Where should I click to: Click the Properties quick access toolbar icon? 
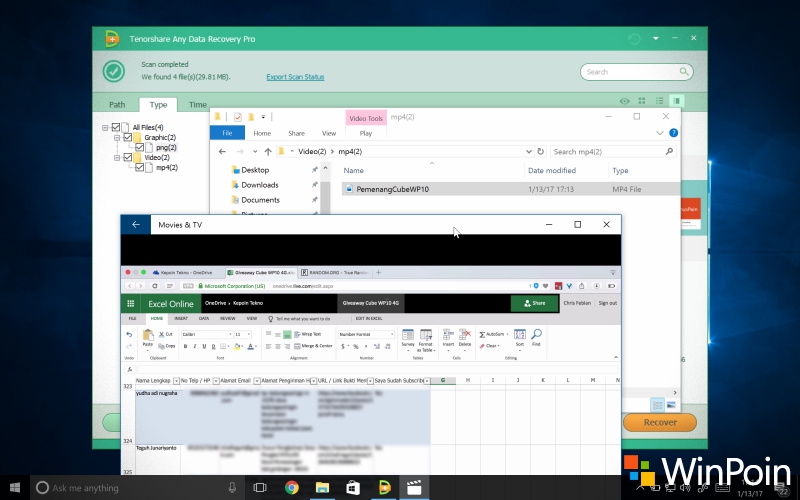pos(238,117)
